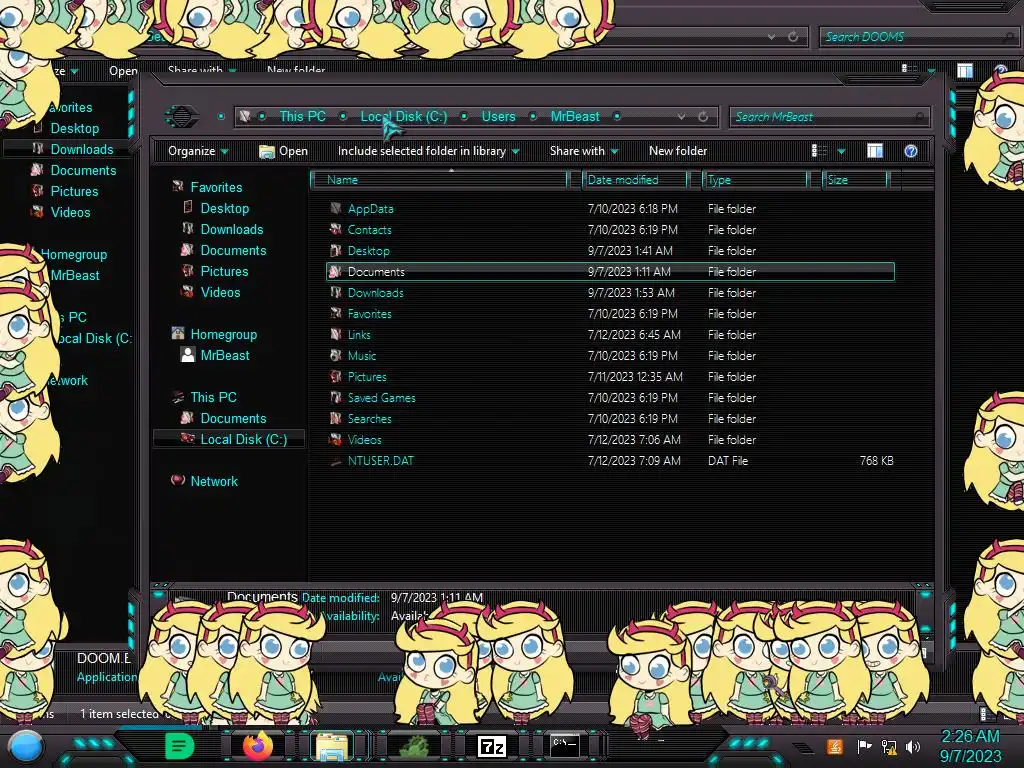Click the Open toolbar button
The width and height of the screenshot is (1024, 768).
click(283, 151)
